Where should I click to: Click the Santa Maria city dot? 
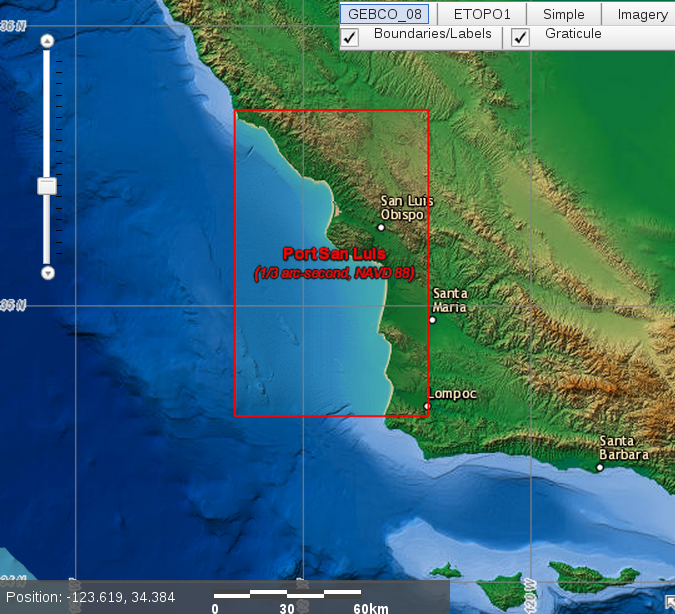(433, 320)
